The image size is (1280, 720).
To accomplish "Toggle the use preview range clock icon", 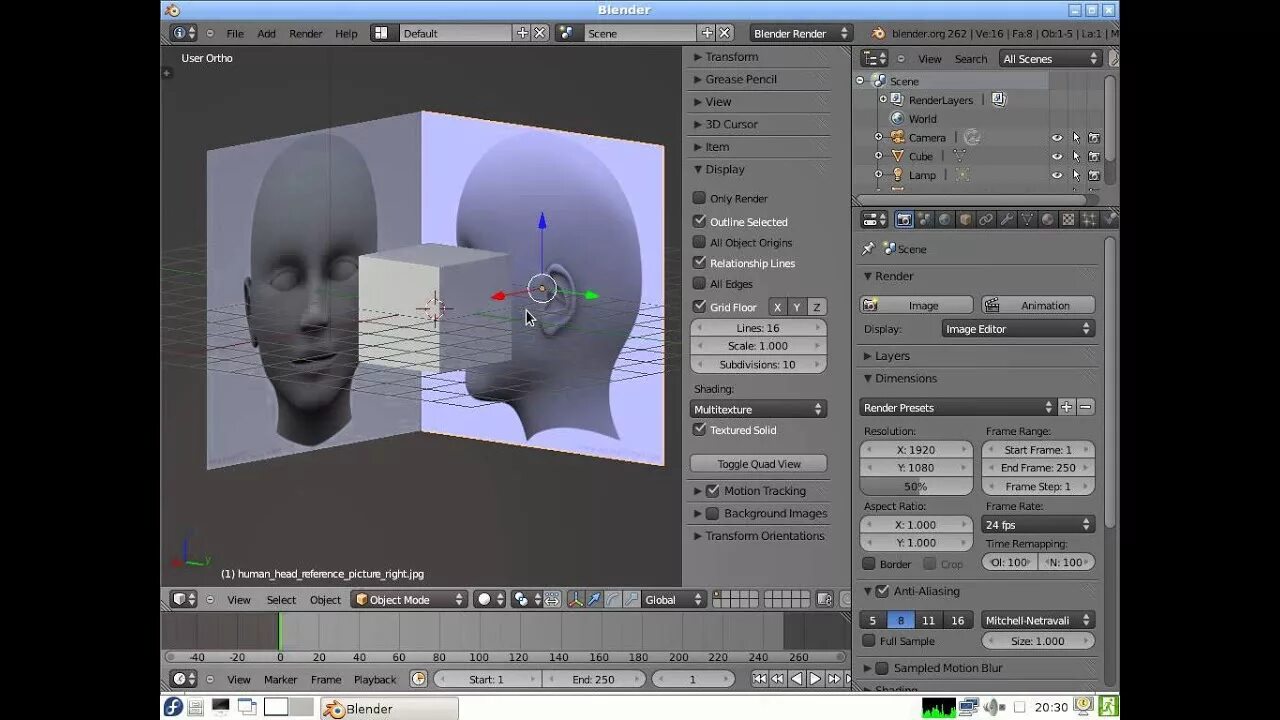I will pos(418,679).
